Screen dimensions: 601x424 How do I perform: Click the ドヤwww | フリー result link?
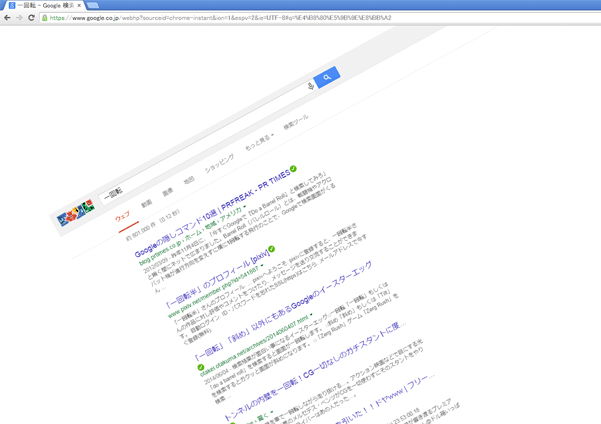383,399
